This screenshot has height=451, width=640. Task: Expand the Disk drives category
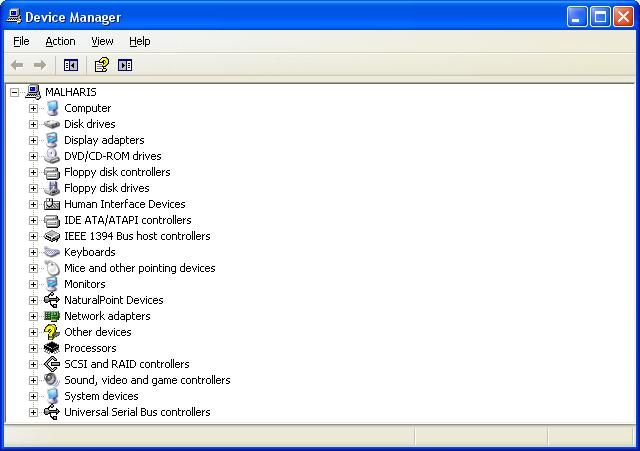33,124
